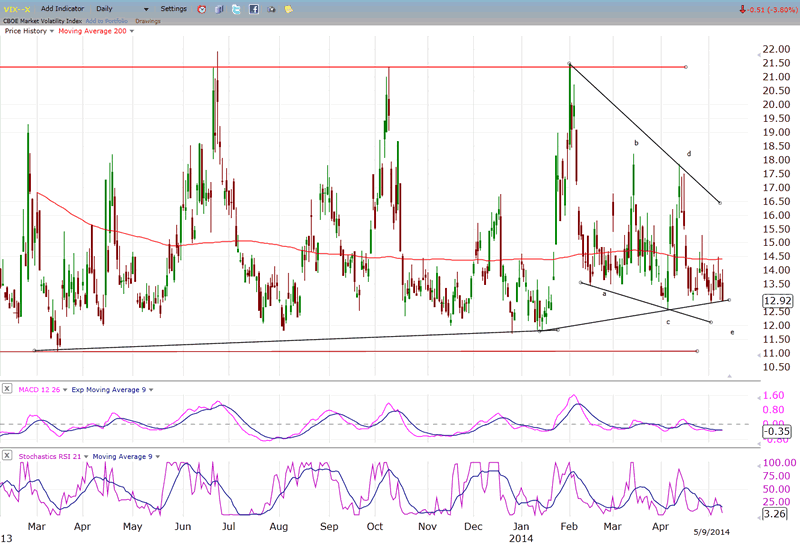Click the Add to Portfolio link
The image size is (800, 543).
(x=108, y=20)
